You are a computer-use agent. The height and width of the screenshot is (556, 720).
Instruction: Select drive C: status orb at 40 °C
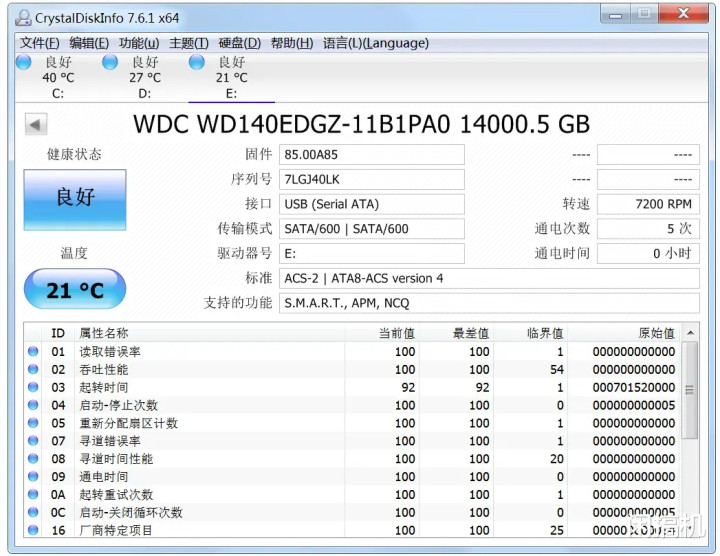[x=24, y=62]
